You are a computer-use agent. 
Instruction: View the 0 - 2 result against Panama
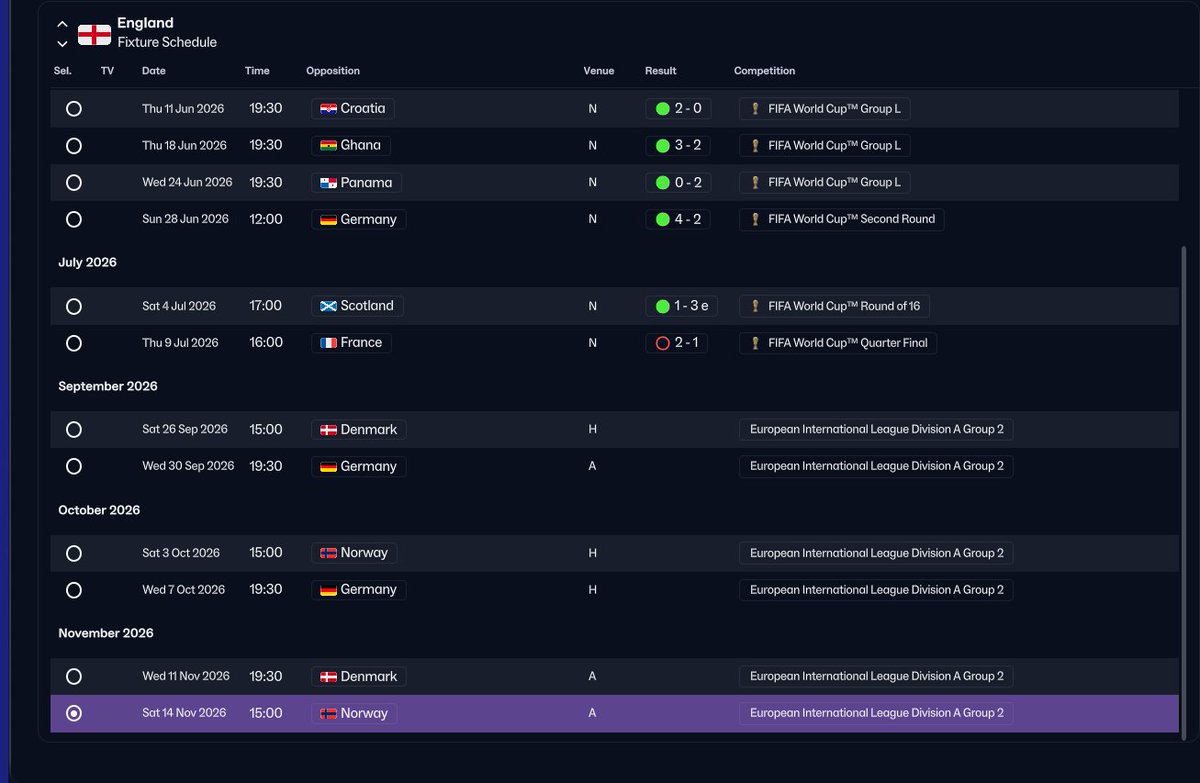[678, 182]
